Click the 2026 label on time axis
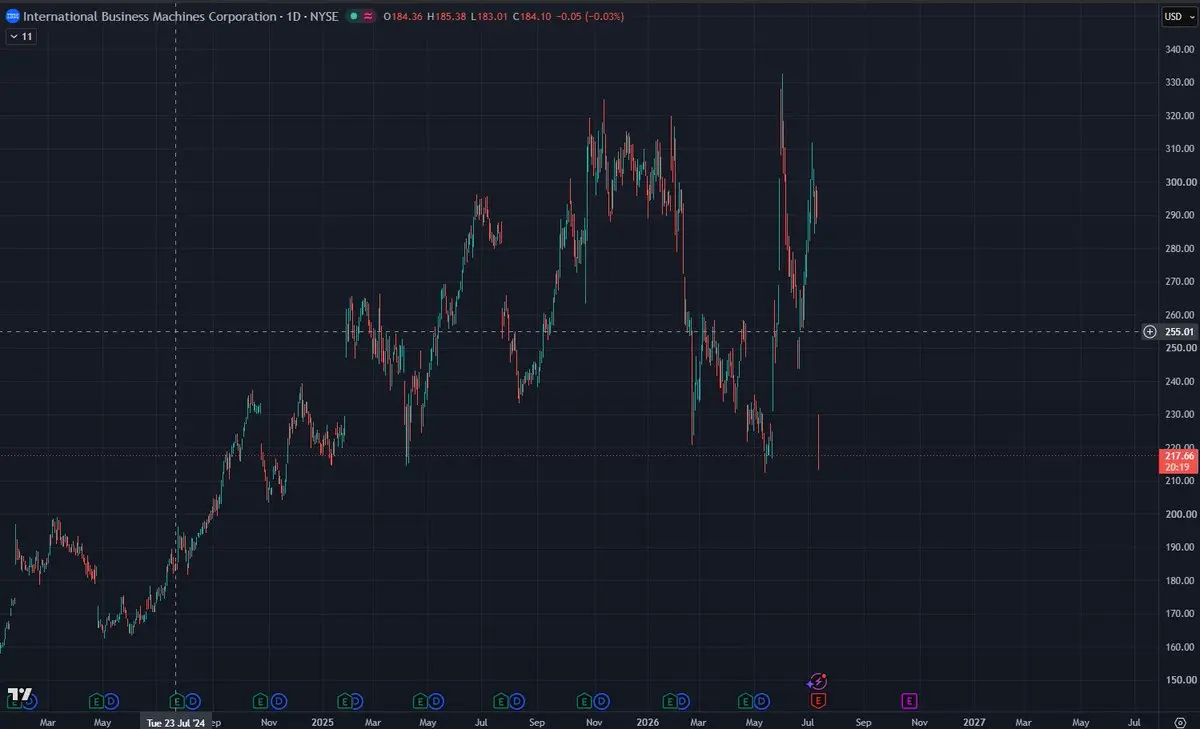This screenshot has width=1200, height=729. pyautogui.click(x=648, y=721)
